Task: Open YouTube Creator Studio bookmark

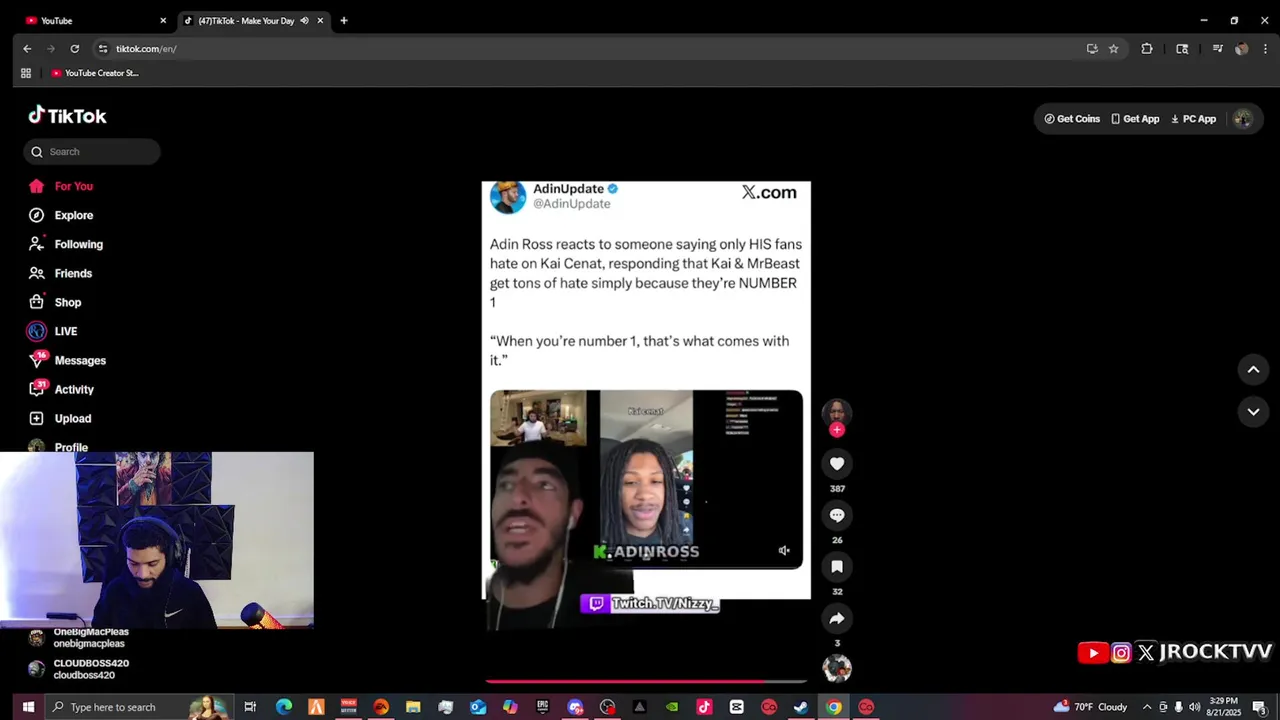Action: [94, 73]
